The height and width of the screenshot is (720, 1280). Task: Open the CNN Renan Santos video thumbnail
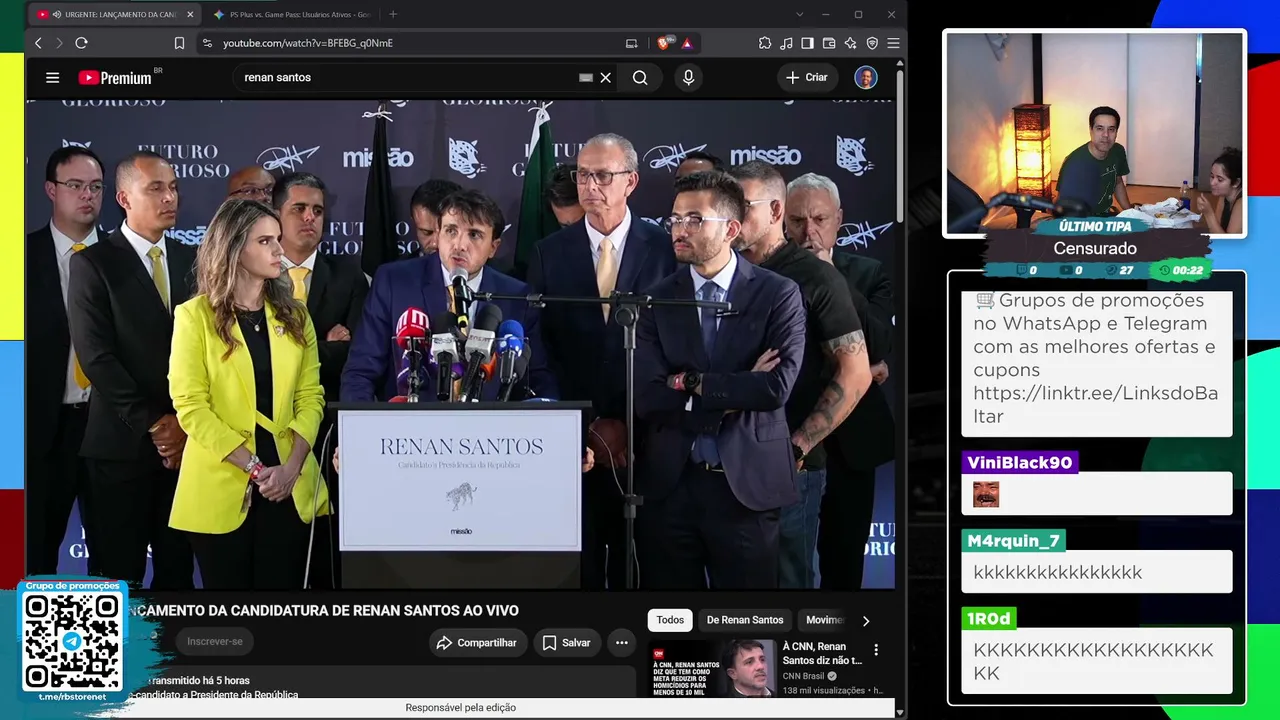click(x=713, y=668)
